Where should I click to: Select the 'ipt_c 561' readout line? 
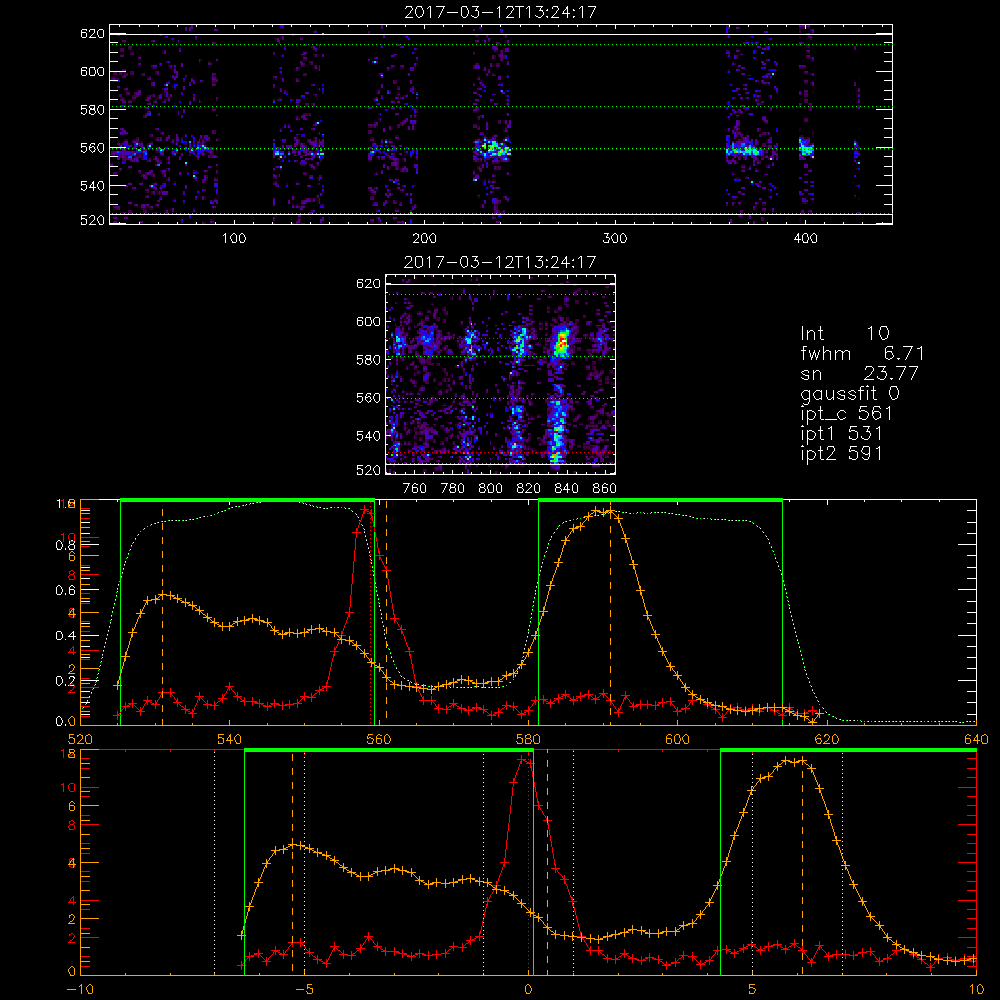(846, 414)
